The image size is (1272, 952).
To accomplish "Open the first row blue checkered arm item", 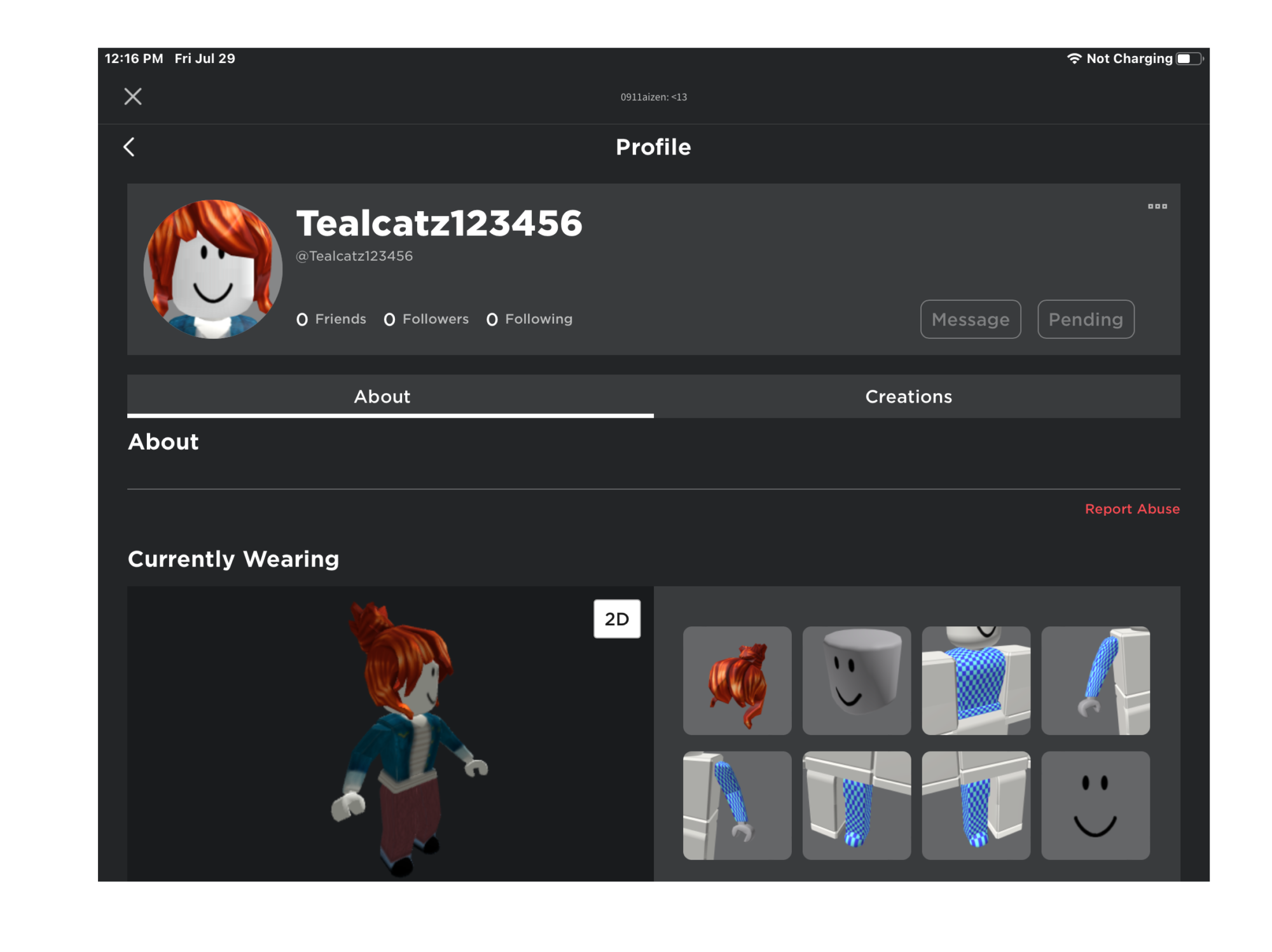I will pos(1095,680).
